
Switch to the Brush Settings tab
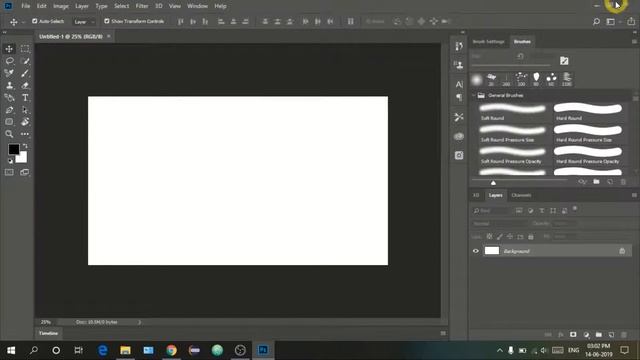pyautogui.click(x=489, y=42)
